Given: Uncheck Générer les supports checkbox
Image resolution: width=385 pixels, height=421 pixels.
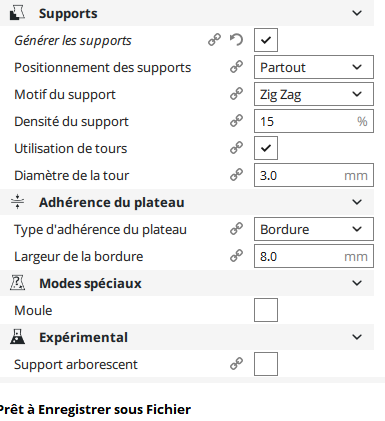Looking at the screenshot, I should 266,40.
